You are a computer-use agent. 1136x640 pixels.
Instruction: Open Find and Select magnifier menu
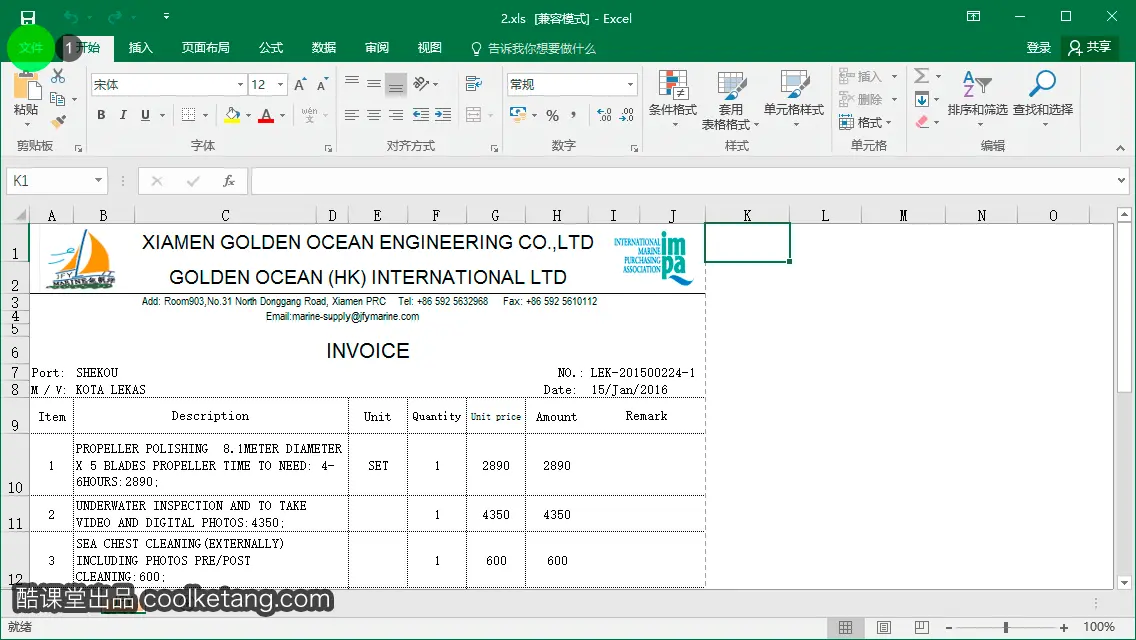(x=1043, y=99)
